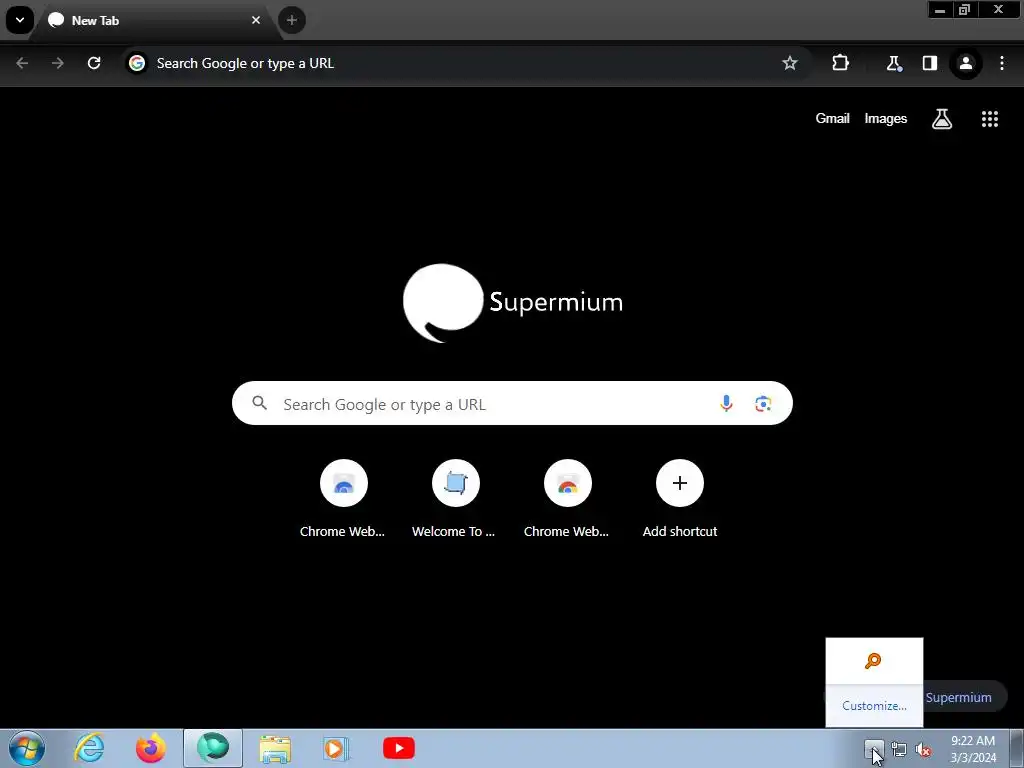Open Windows Media Player from taskbar
Image resolution: width=1024 pixels, height=768 pixels.
pos(337,748)
